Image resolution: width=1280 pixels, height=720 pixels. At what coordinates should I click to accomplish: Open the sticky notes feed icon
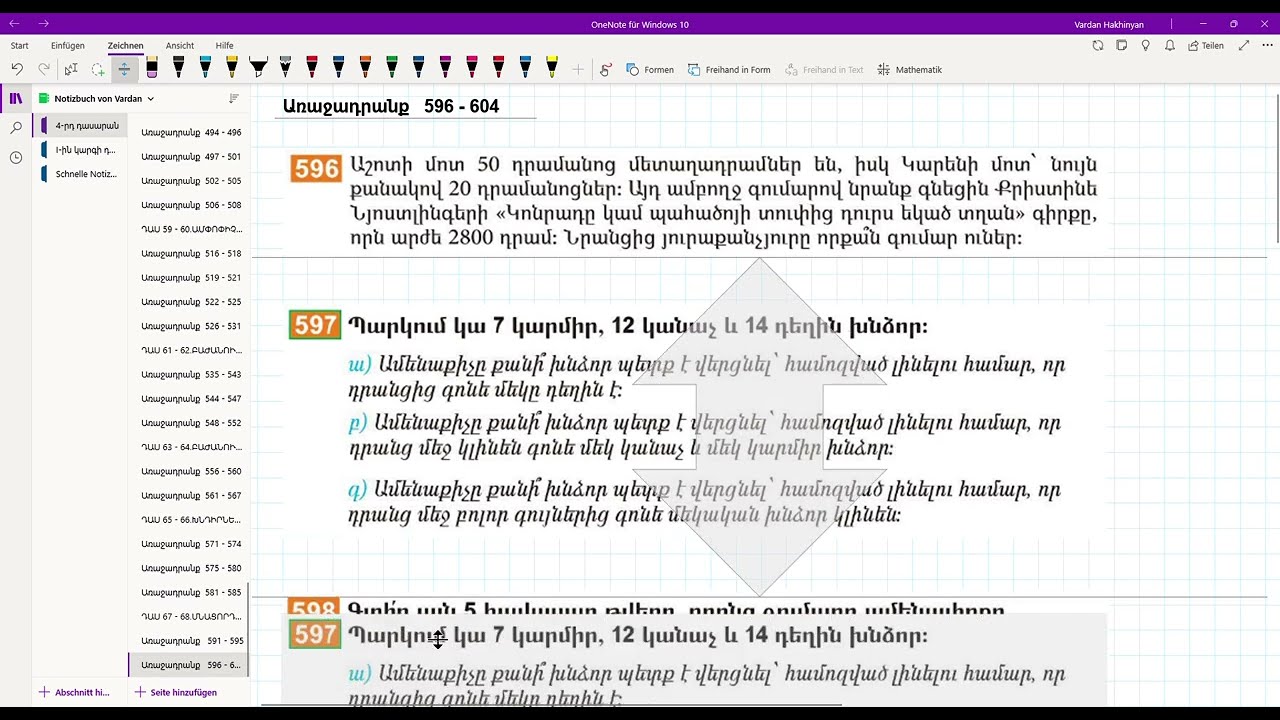click(1122, 45)
